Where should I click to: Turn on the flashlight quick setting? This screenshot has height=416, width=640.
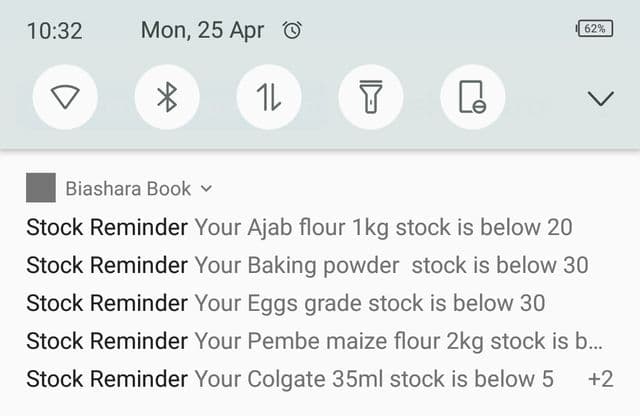tap(371, 97)
